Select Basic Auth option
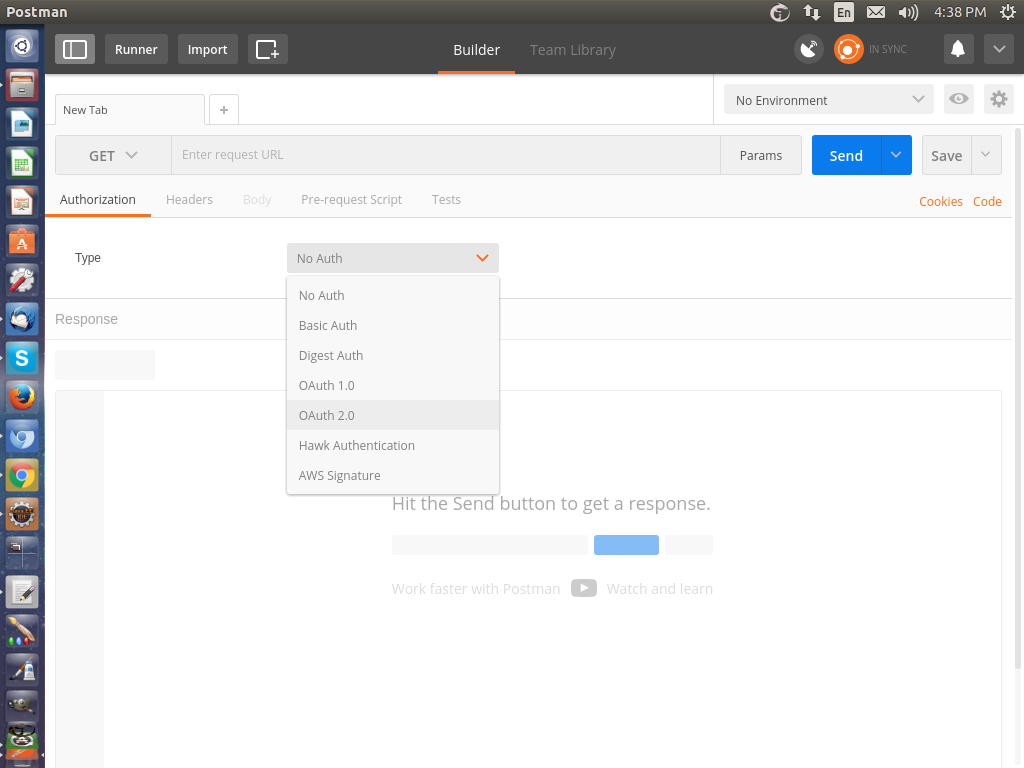 (392, 325)
